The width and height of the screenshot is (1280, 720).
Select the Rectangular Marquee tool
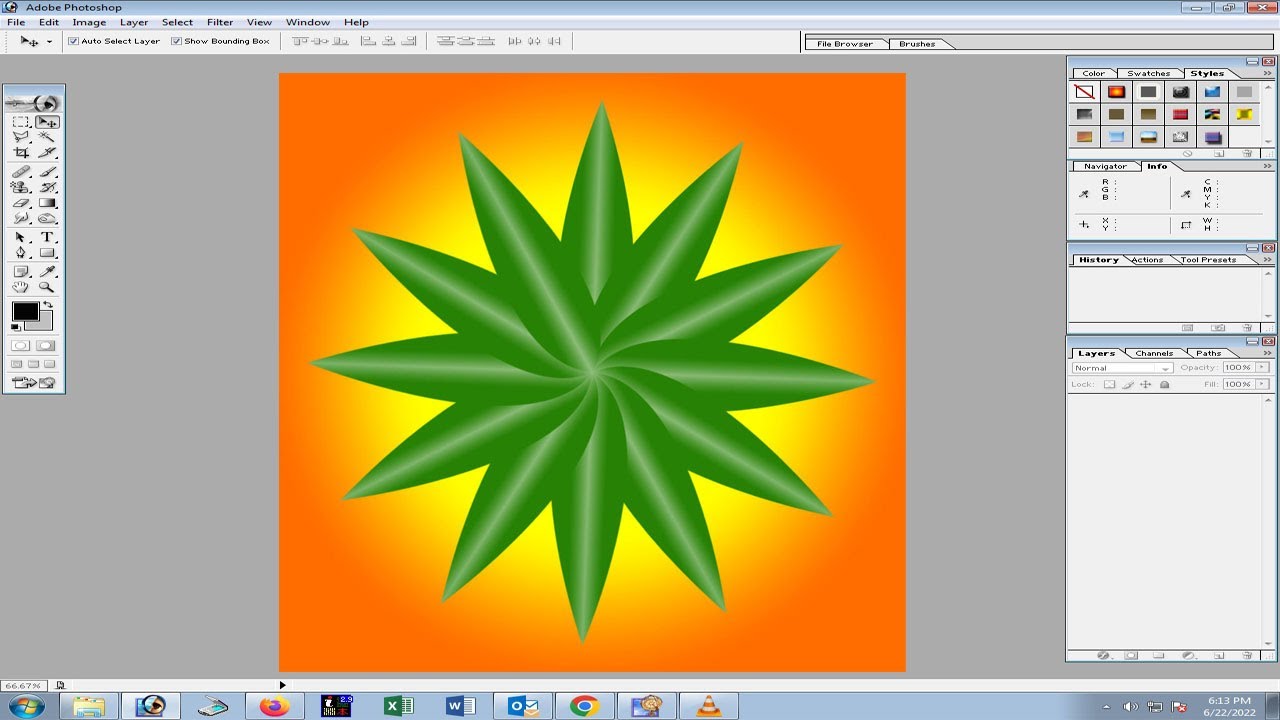[x=20, y=121]
